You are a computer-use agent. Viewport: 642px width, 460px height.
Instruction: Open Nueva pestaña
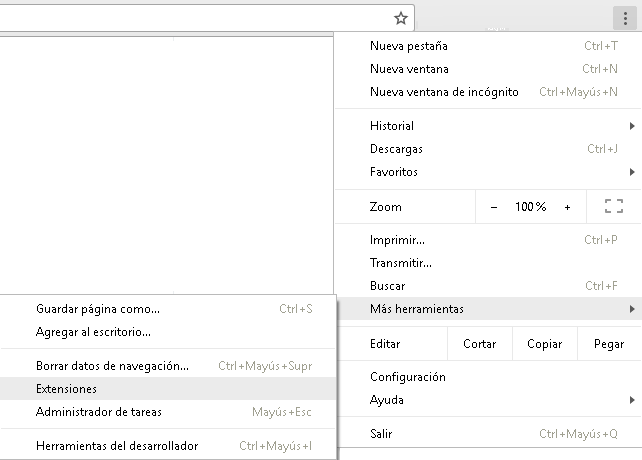tap(409, 46)
